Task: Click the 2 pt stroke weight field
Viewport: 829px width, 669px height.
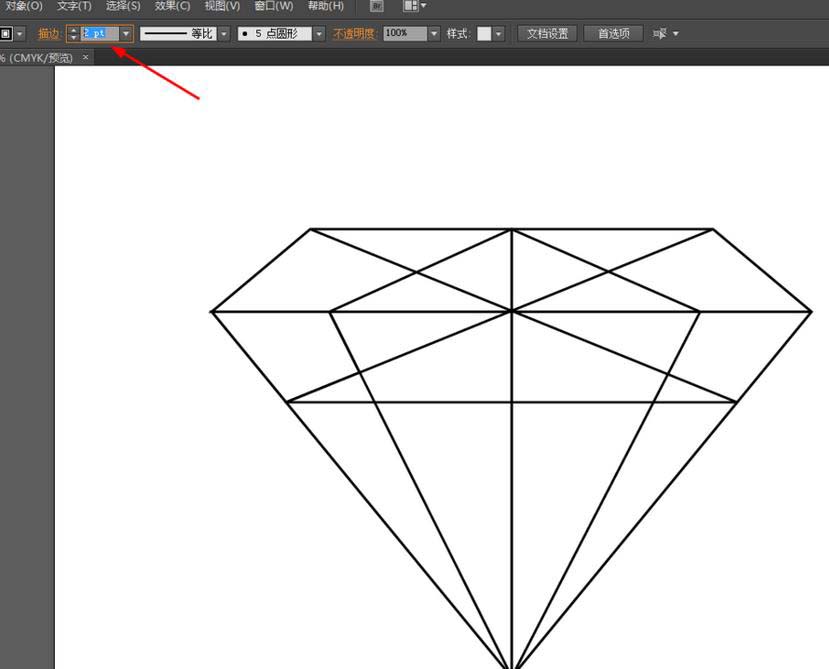Action: pos(100,33)
